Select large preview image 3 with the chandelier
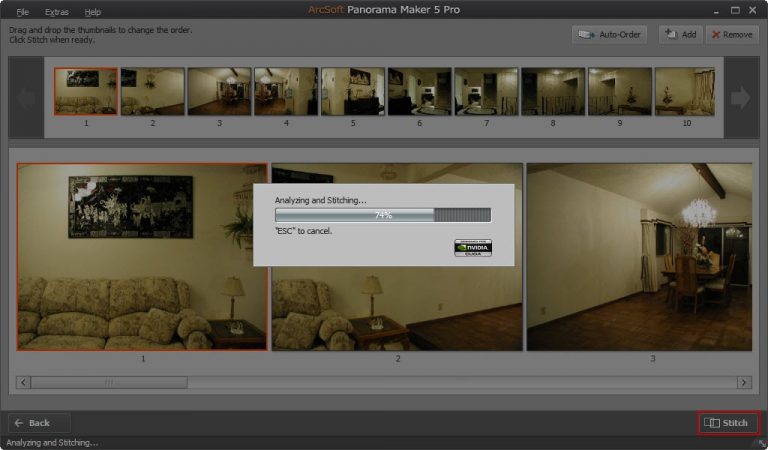This screenshot has width=768, height=450. tap(640, 257)
